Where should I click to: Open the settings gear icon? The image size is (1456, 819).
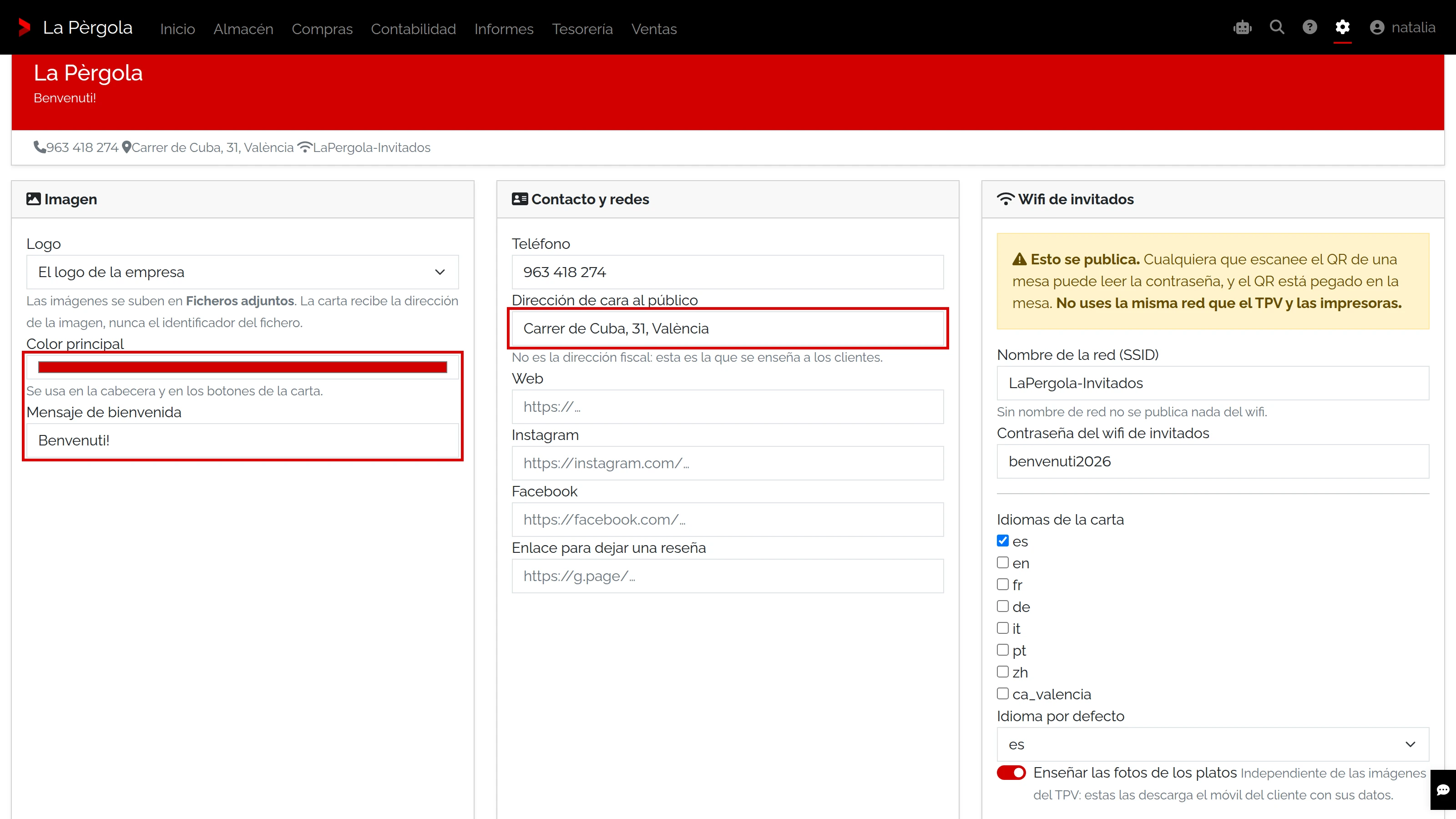tap(1342, 27)
